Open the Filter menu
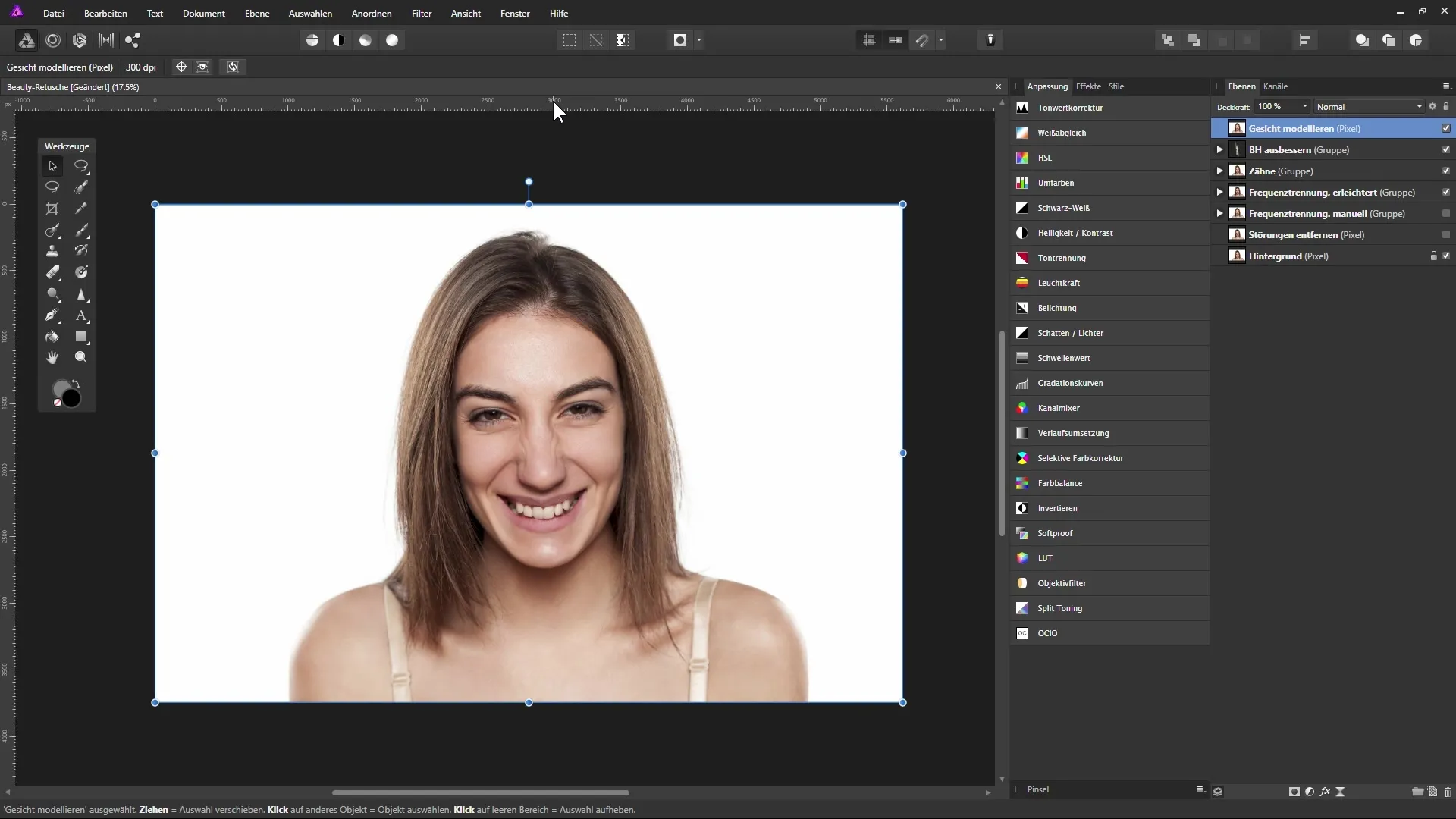The height and width of the screenshot is (819, 1456). tap(422, 14)
